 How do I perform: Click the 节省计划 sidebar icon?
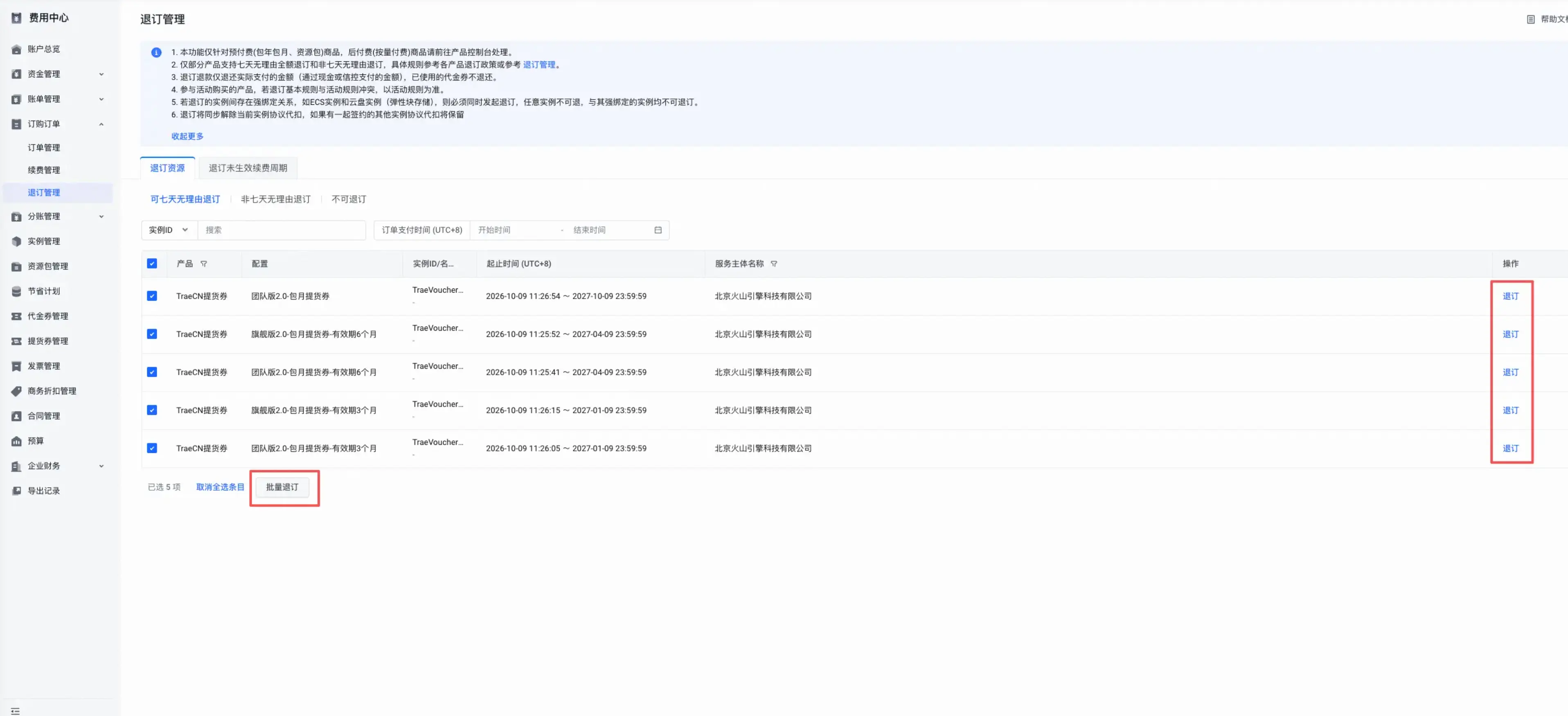coord(16,292)
